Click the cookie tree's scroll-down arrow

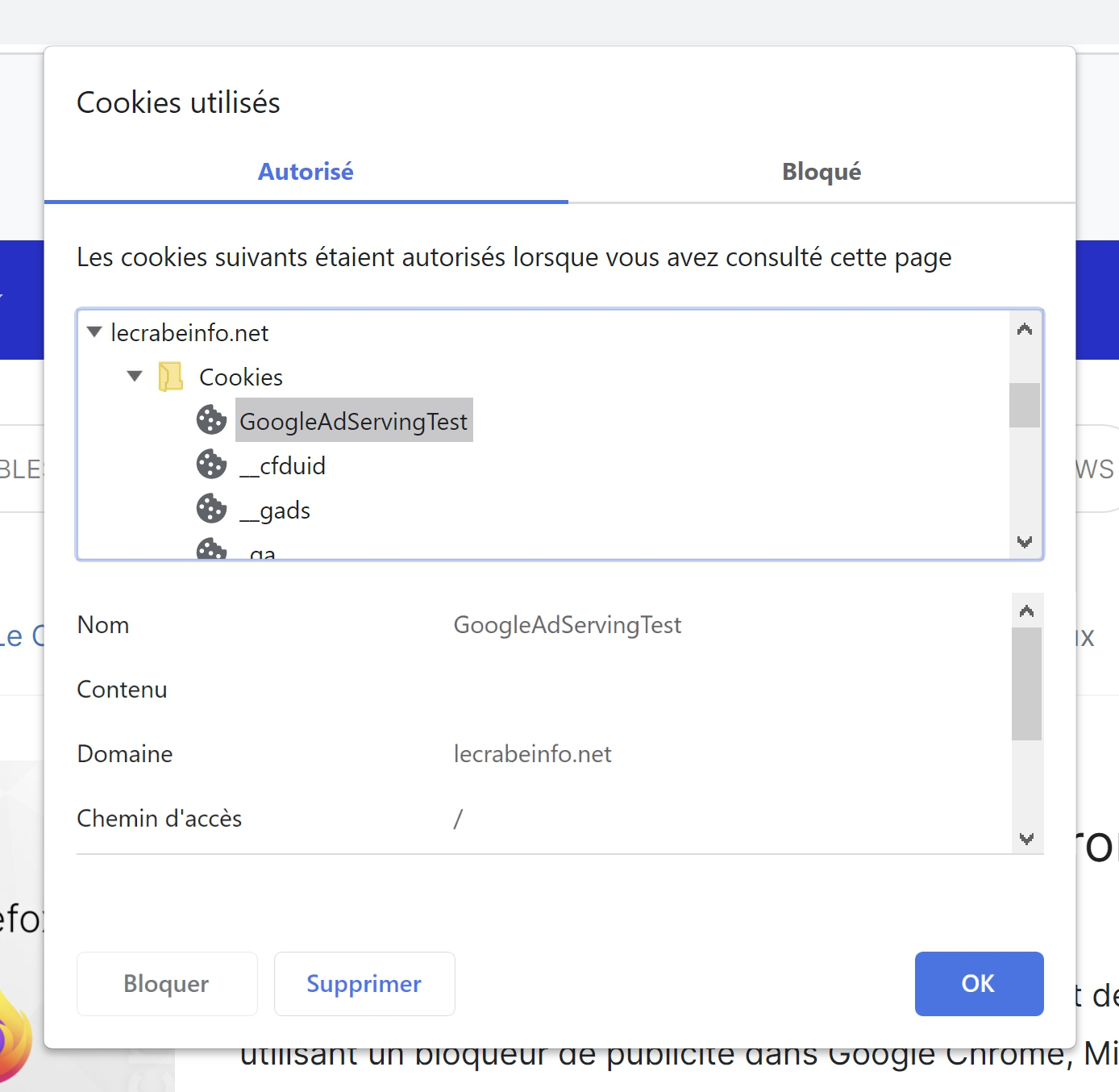tap(1025, 542)
